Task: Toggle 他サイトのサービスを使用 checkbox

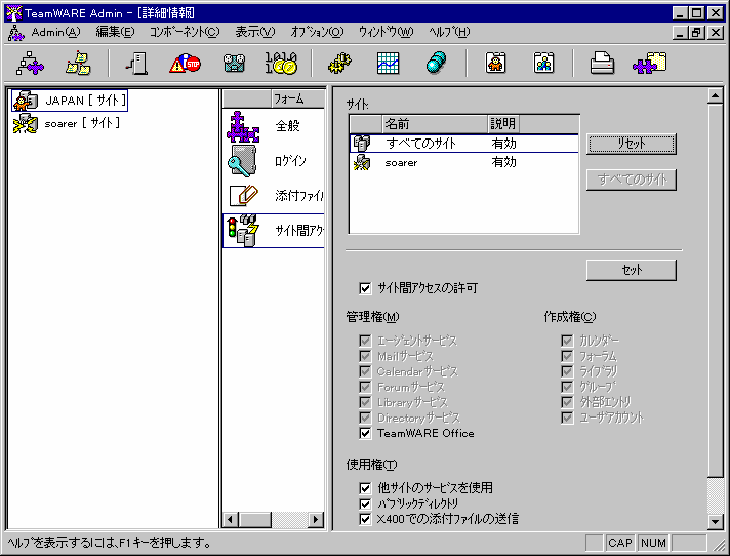Action: (x=365, y=488)
